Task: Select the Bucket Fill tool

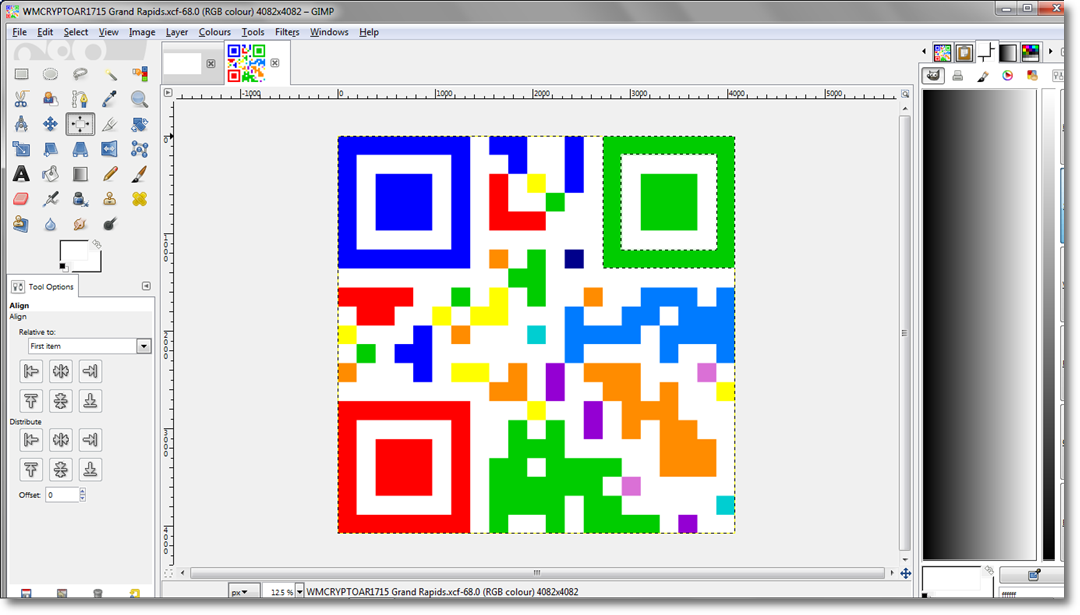Action: coord(50,174)
